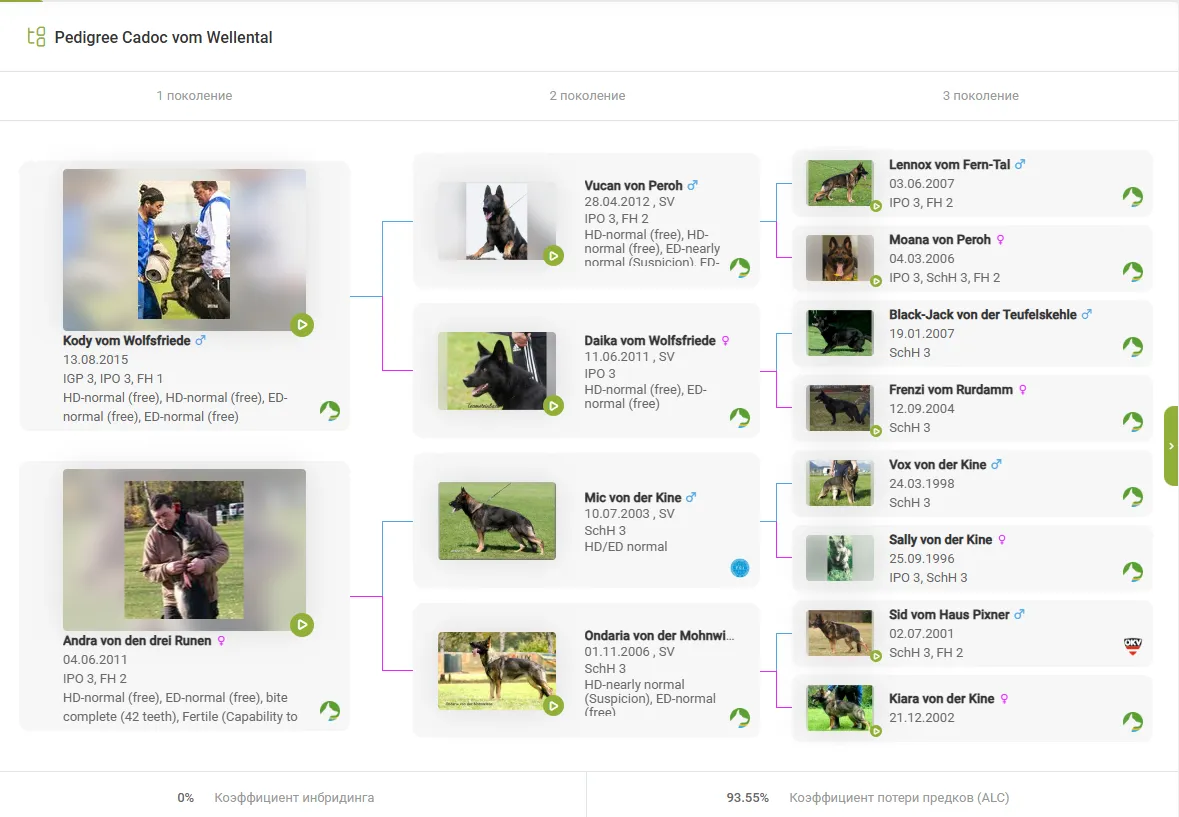Play slideshow on Kody vom Wolfsfriede photo
1179x817 pixels.
click(x=302, y=324)
